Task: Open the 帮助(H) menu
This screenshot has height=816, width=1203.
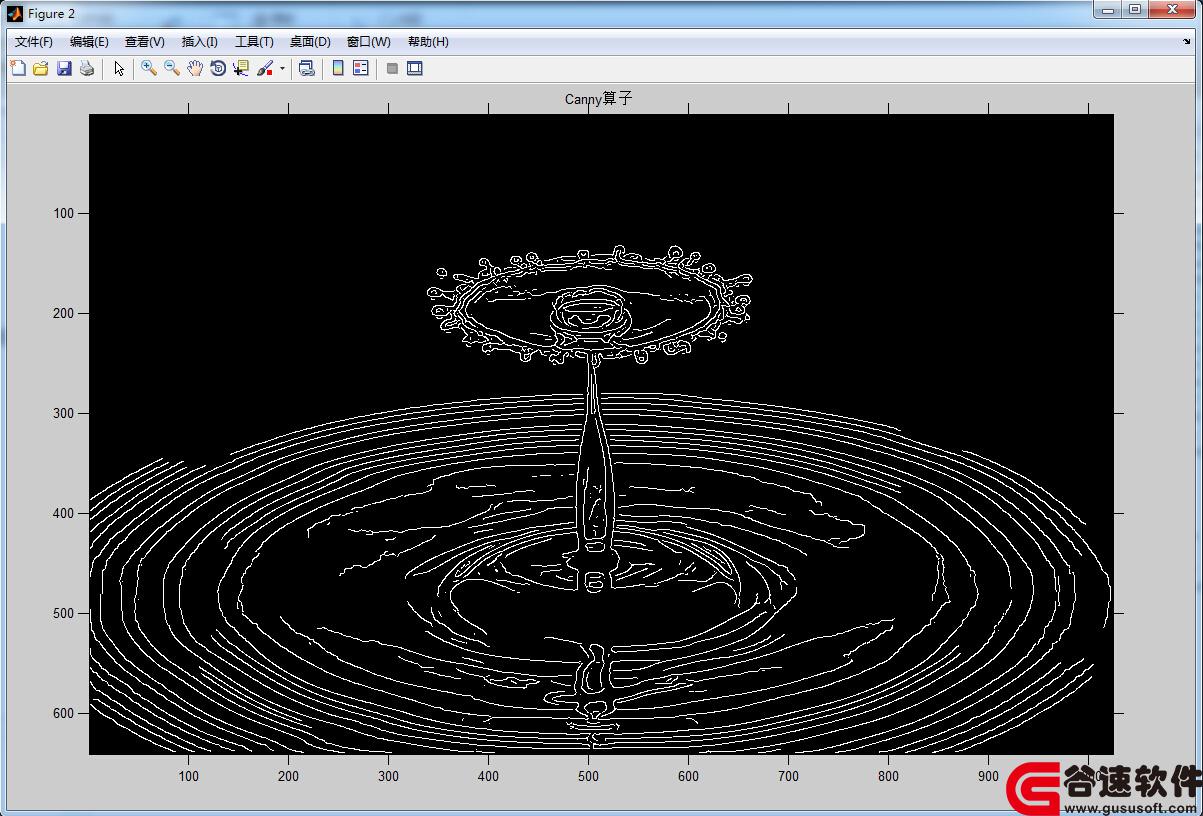Action: click(x=428, y=42)
